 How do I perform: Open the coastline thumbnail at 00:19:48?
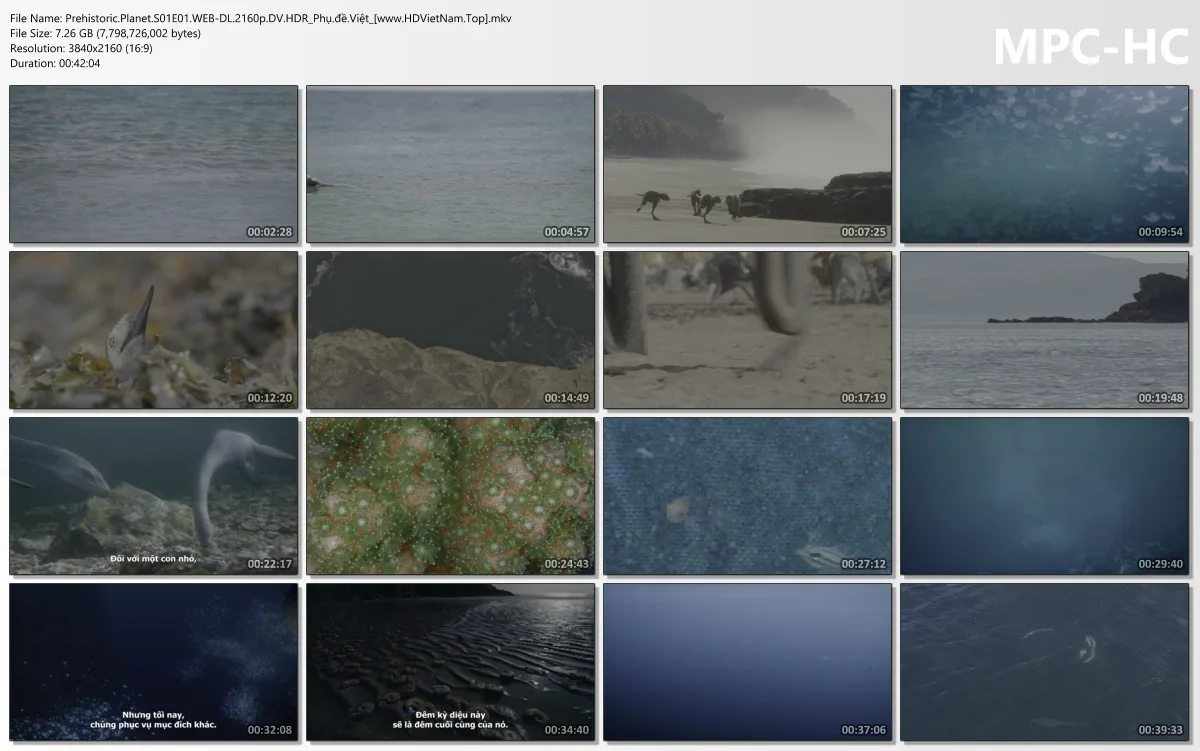(x=1043, y=330)
